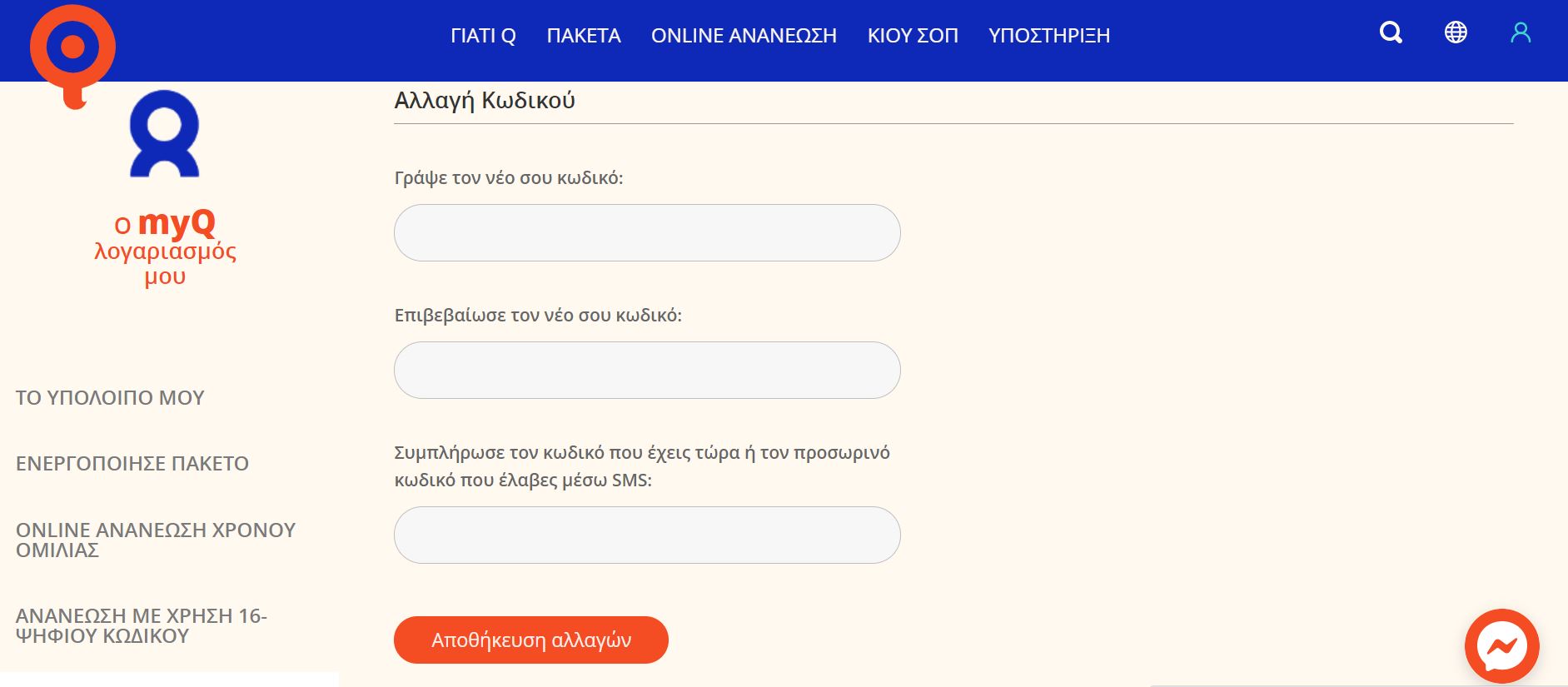Screen dimensions: 1568x687
Task: Open the Messenger chat bubble
Action: (x=1501, y=646)
